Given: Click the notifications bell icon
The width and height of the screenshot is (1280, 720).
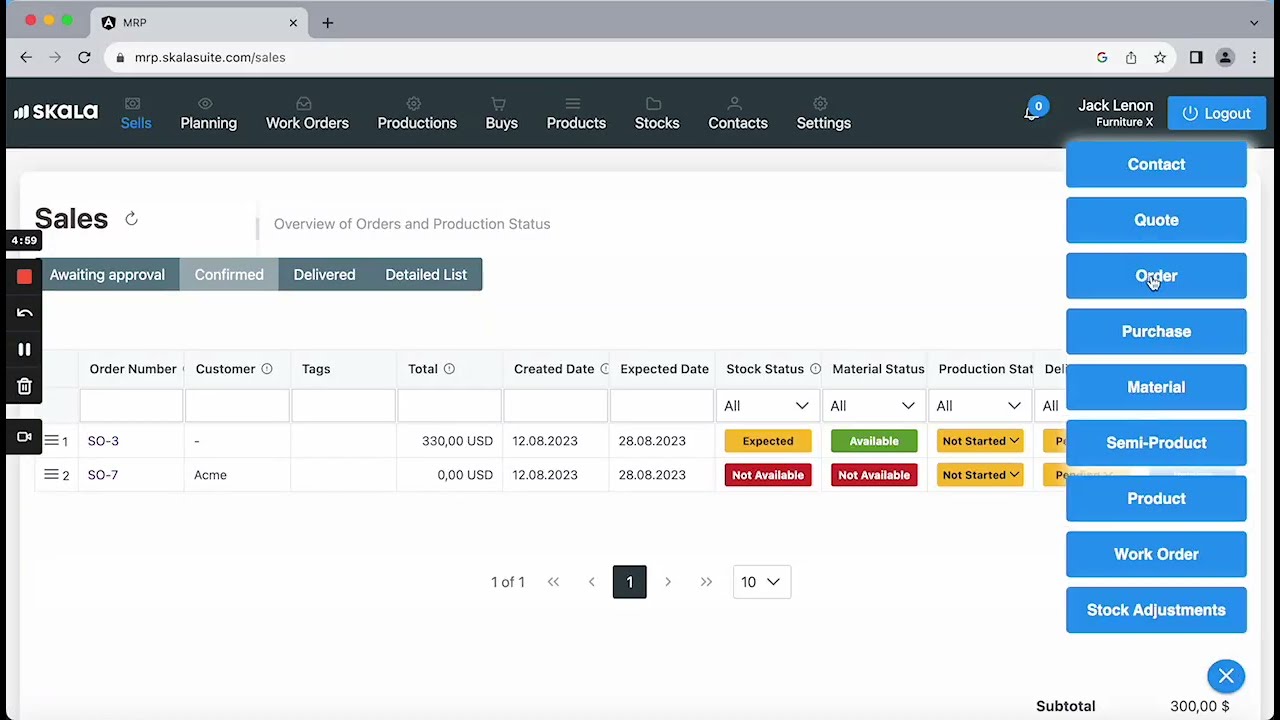Looking at the screenshot, I should [1031, 113].
